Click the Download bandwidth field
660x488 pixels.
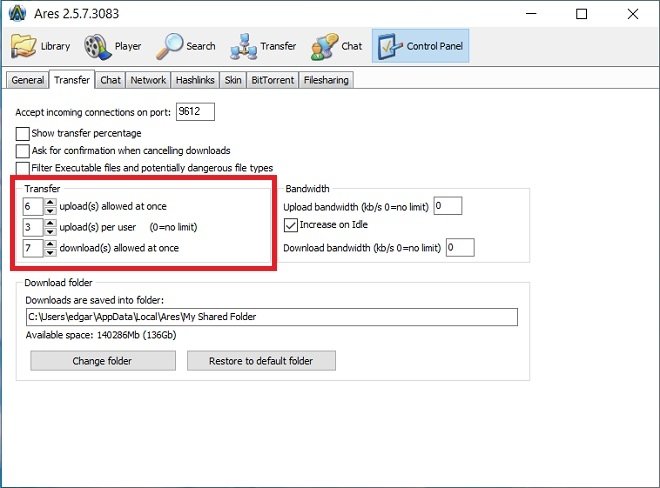tap(460, 248)
